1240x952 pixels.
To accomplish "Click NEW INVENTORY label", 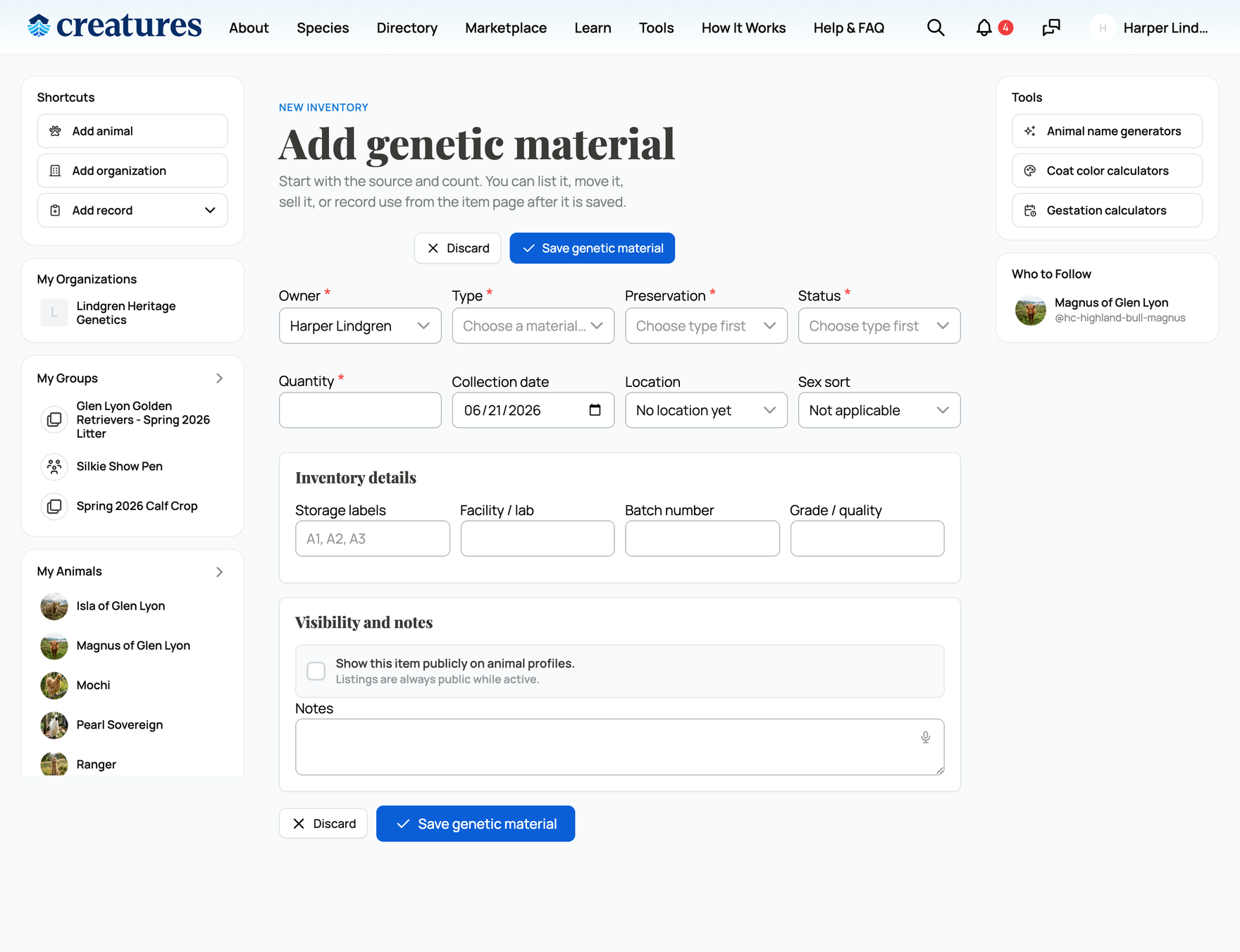I will coord(323,107).
